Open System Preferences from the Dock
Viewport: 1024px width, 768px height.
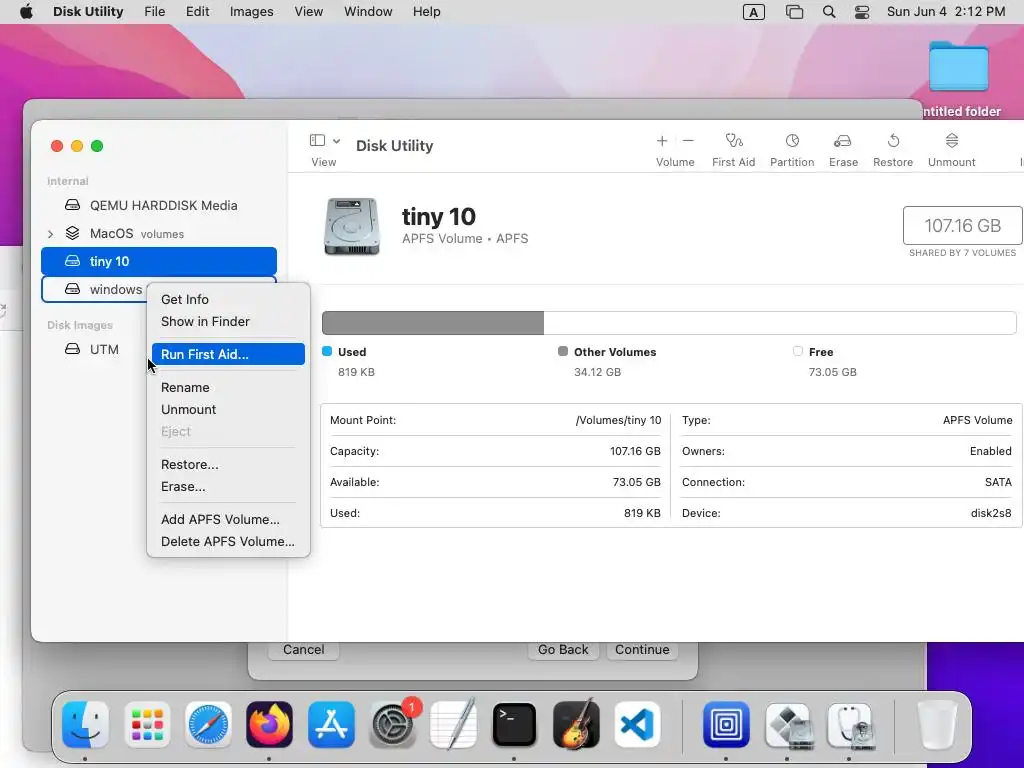(392, 724)
